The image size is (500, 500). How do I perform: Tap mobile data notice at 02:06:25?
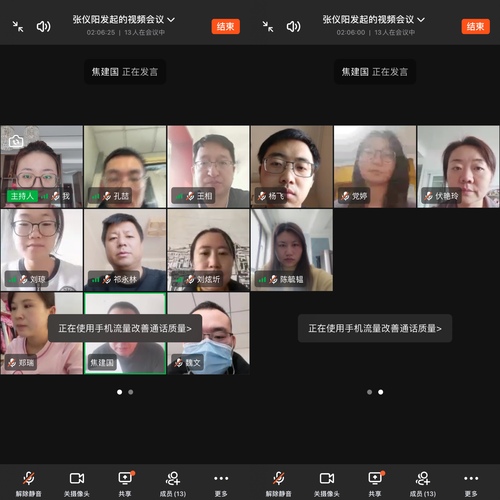pos(125,328)
